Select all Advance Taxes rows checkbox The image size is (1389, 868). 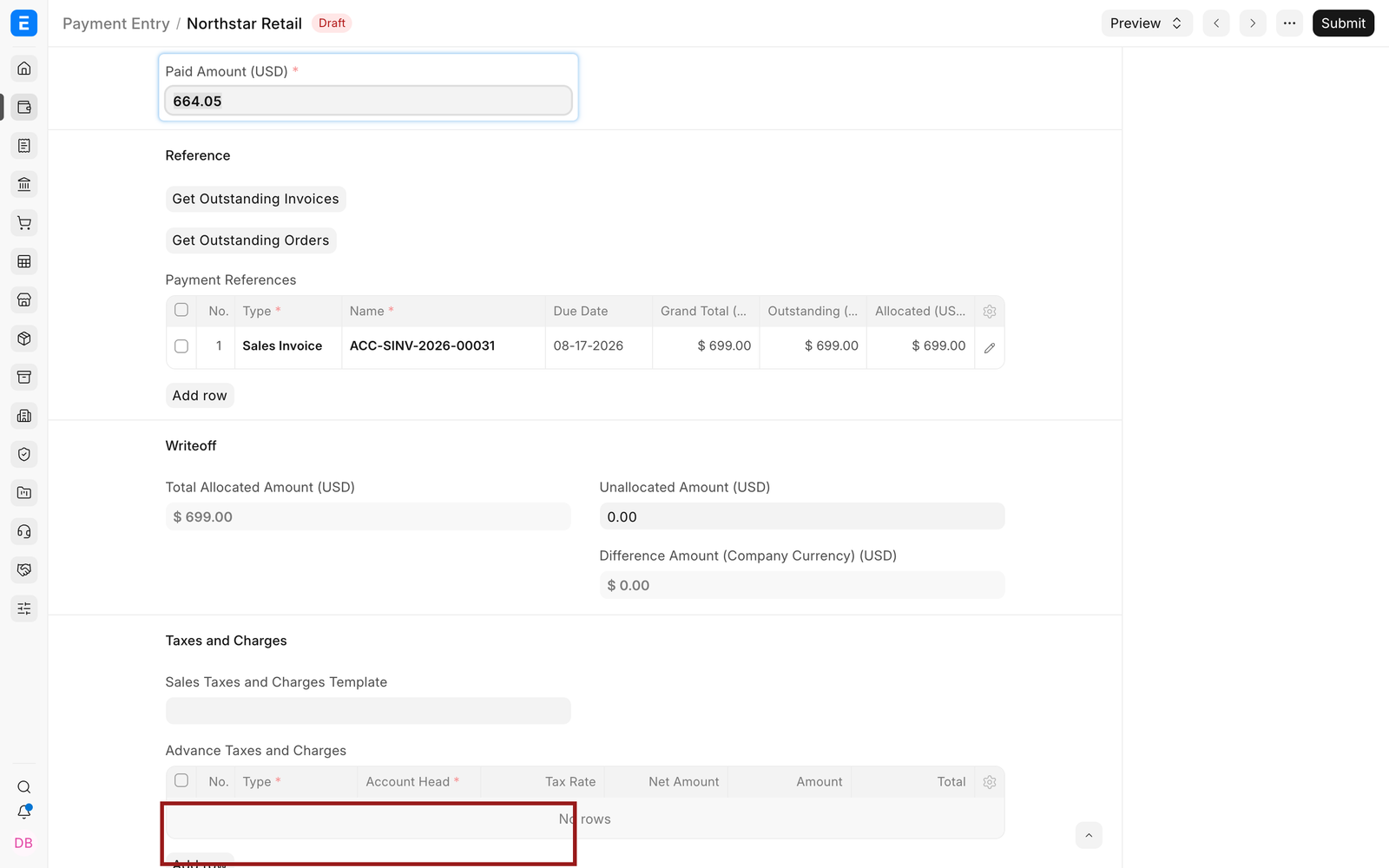coord(181,780)
